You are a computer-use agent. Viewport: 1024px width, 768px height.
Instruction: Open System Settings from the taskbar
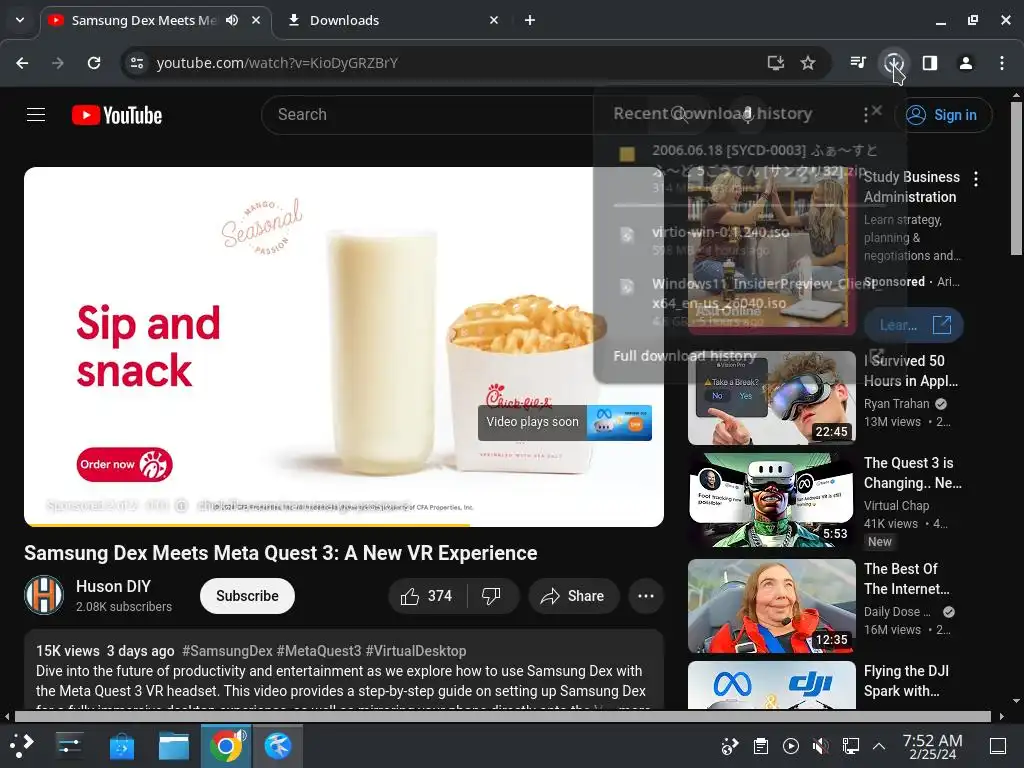69,746
